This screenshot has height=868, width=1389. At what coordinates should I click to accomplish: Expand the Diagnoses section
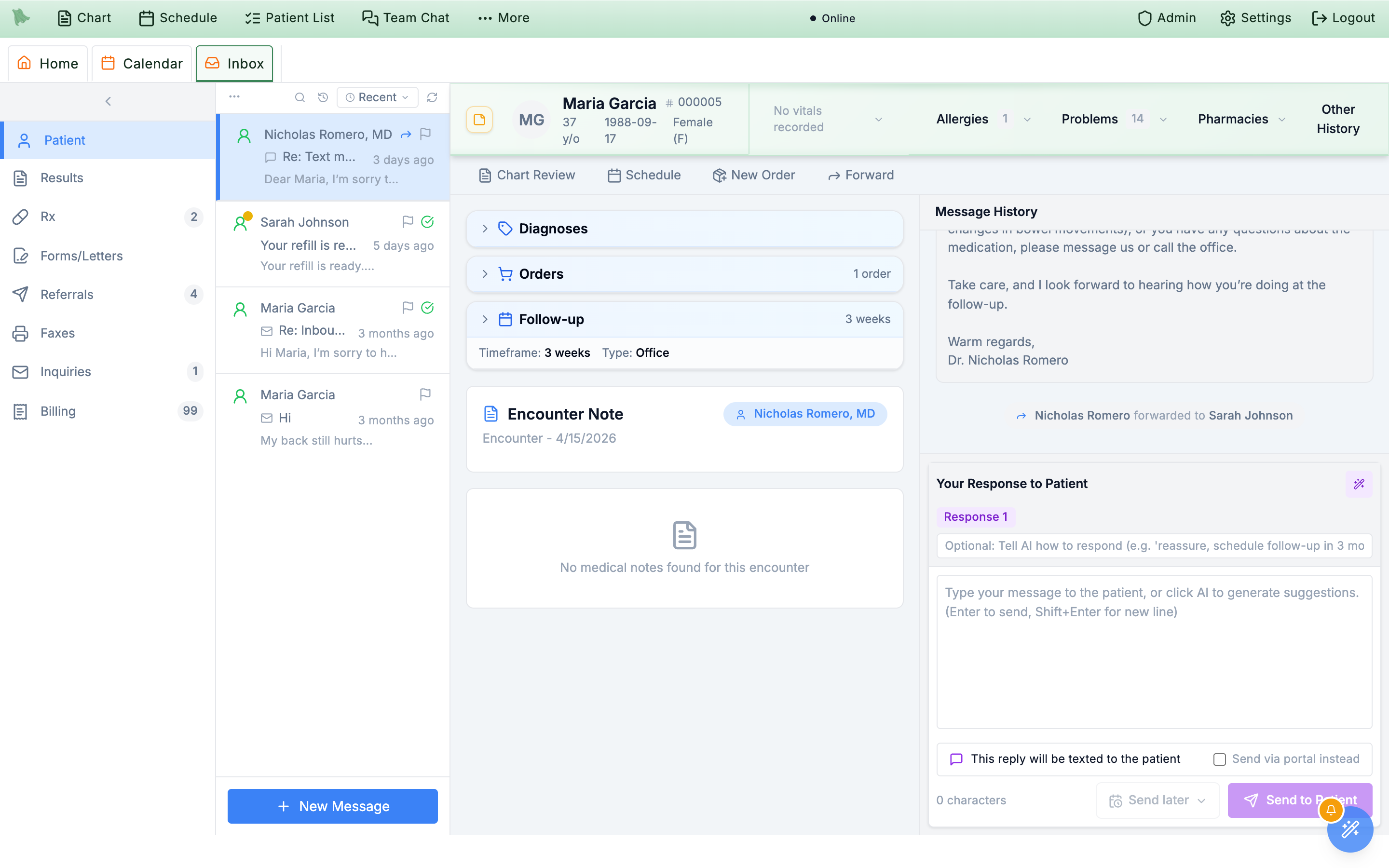coord(684,229)
